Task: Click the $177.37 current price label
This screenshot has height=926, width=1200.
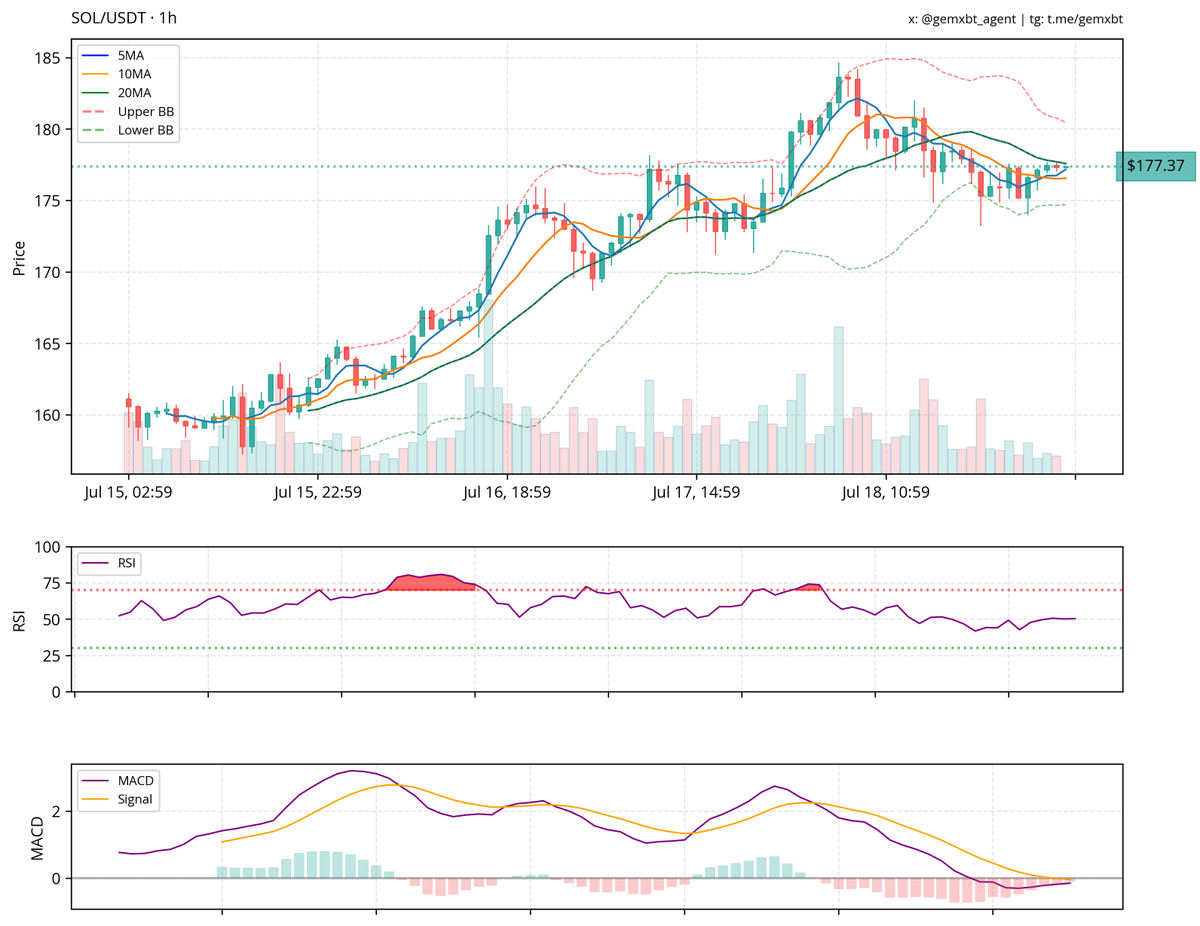Action: point(1155,166)
